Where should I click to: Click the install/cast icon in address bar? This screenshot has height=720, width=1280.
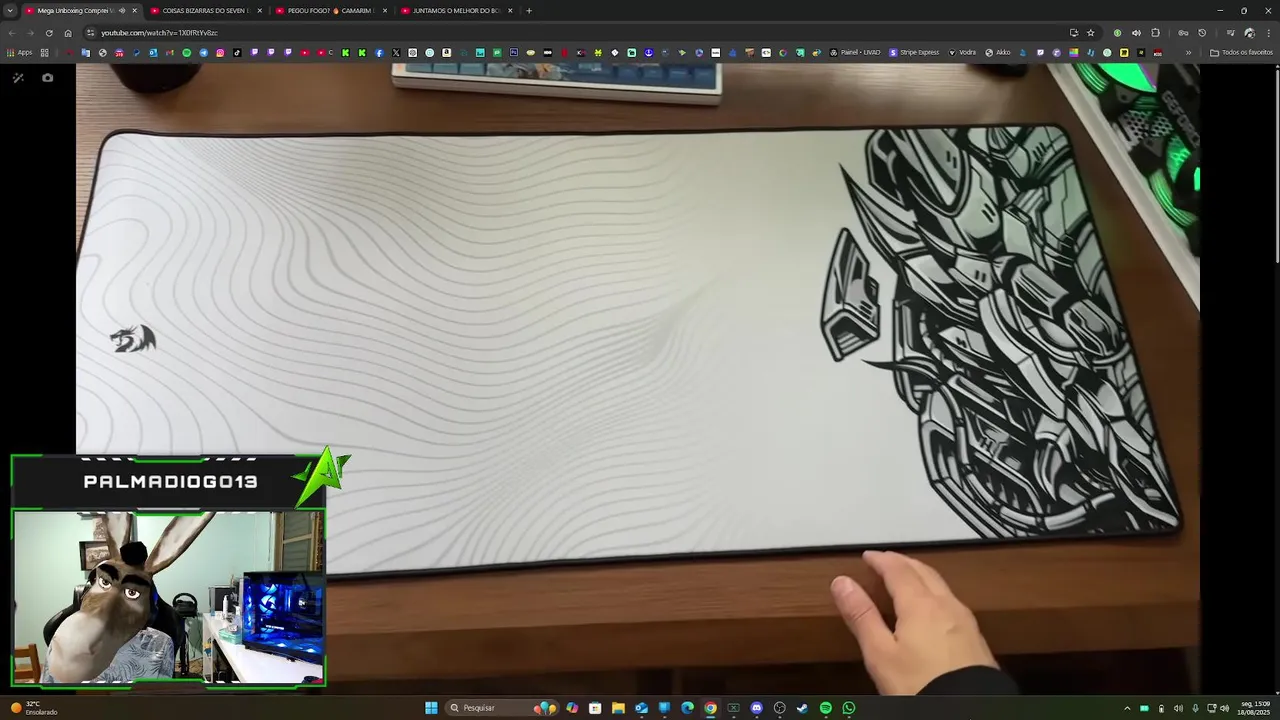(1074, 33)
